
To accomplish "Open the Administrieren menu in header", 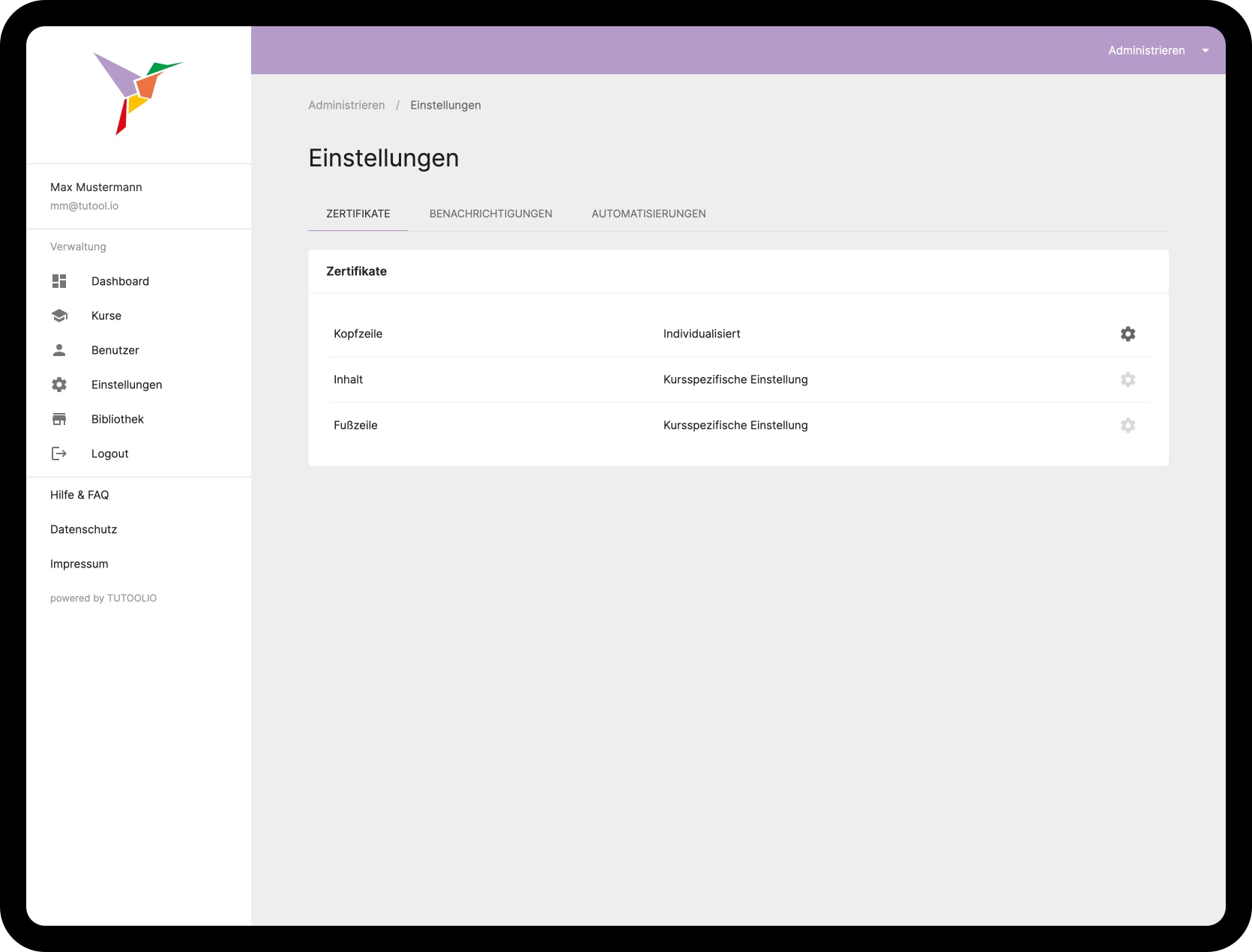I will [x=1146, y=50].
